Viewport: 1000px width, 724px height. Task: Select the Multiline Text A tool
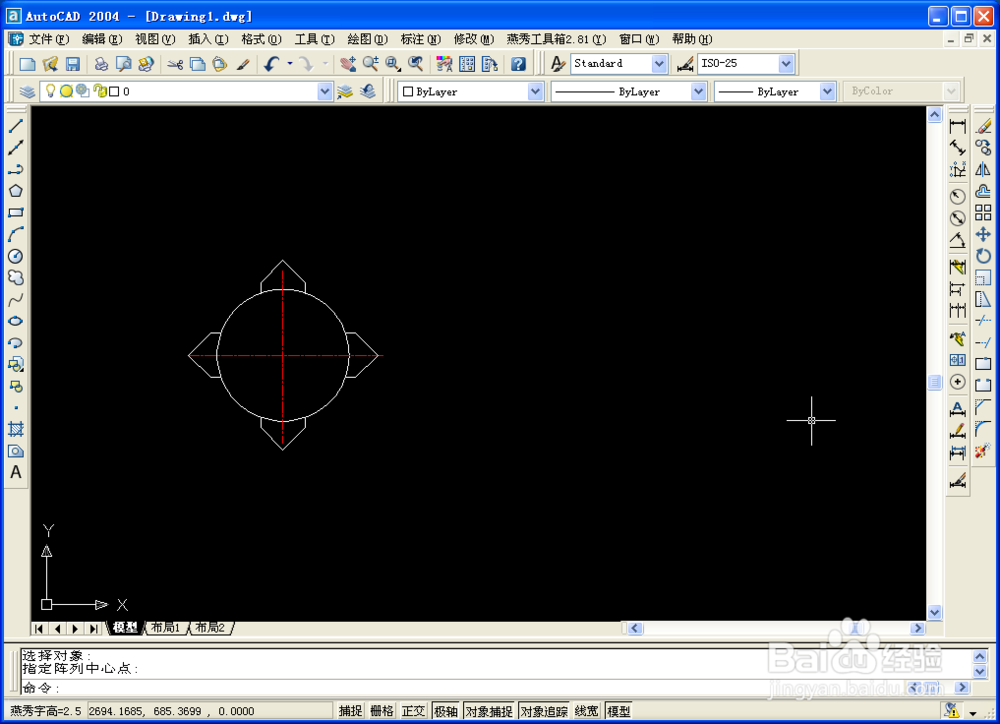tap(16, 472)
